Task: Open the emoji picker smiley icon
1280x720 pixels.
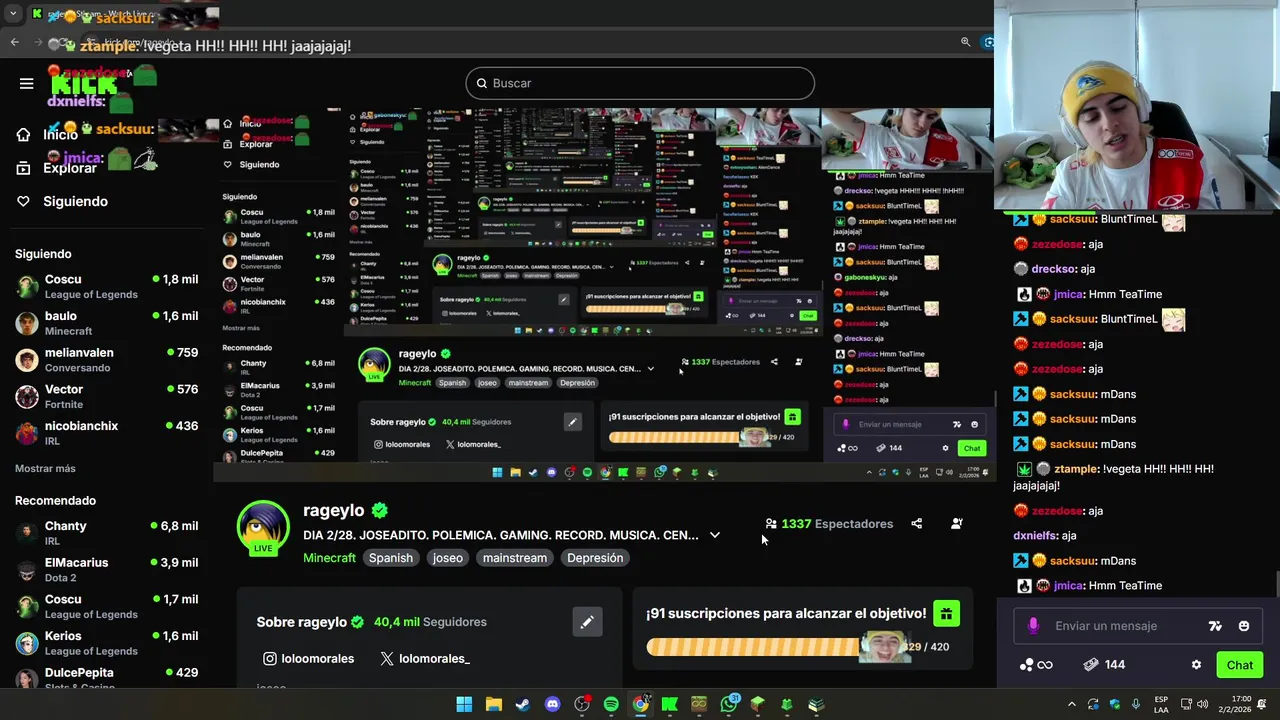Action: [1244, 626]
